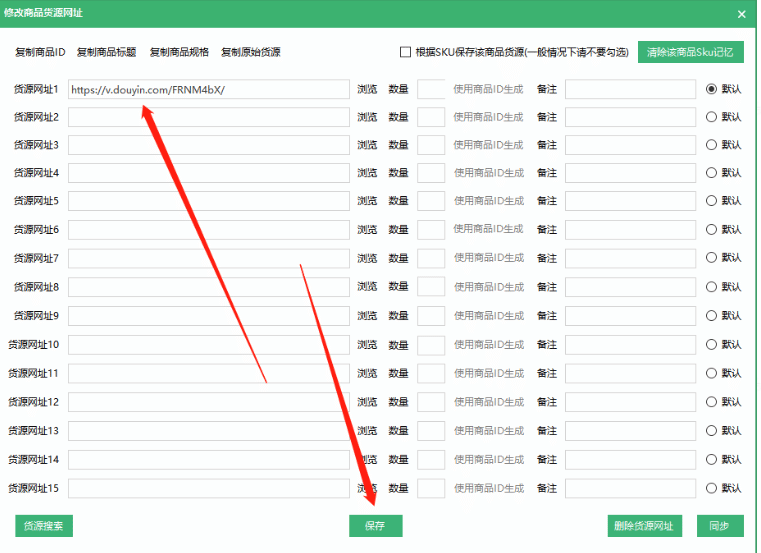Click 数量 field of 货源网址7
The image size is (761, 553).
pos(431,258)
